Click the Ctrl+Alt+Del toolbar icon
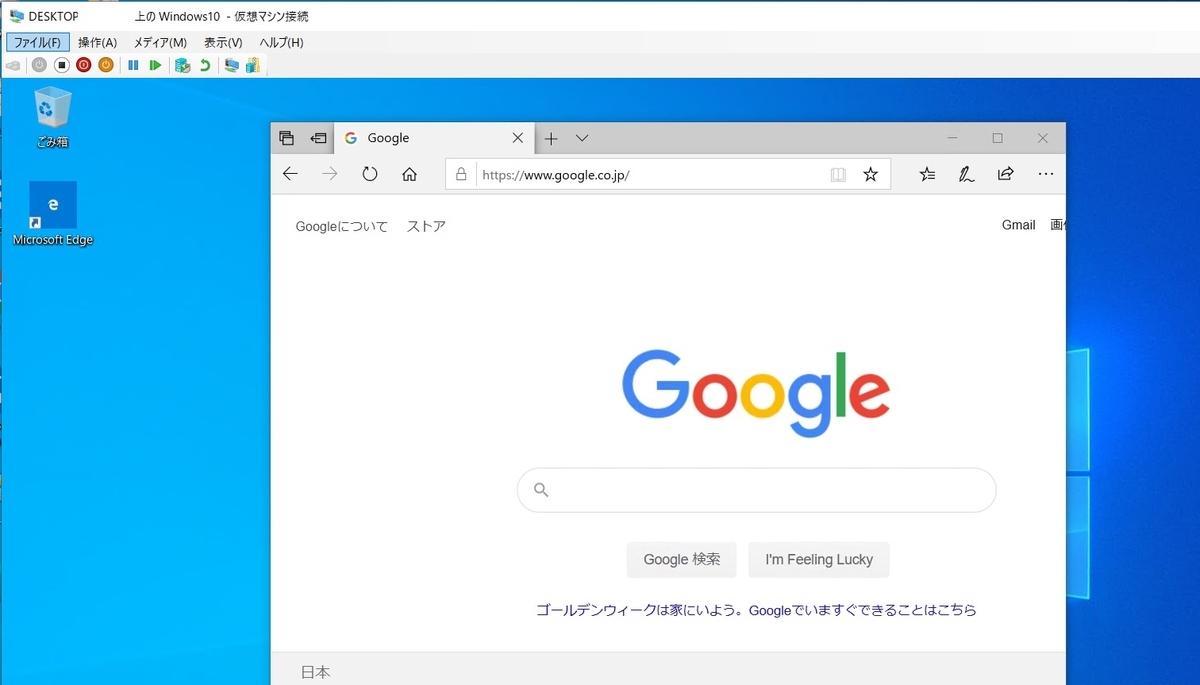The image size is (1200, 685). (x=13, y=65)
